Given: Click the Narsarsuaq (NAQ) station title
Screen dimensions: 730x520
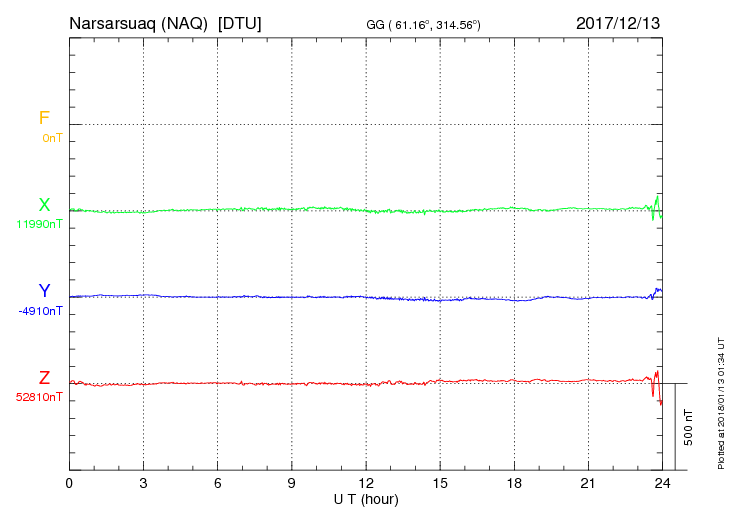Looking at the screenshot, I should (138, 24).
